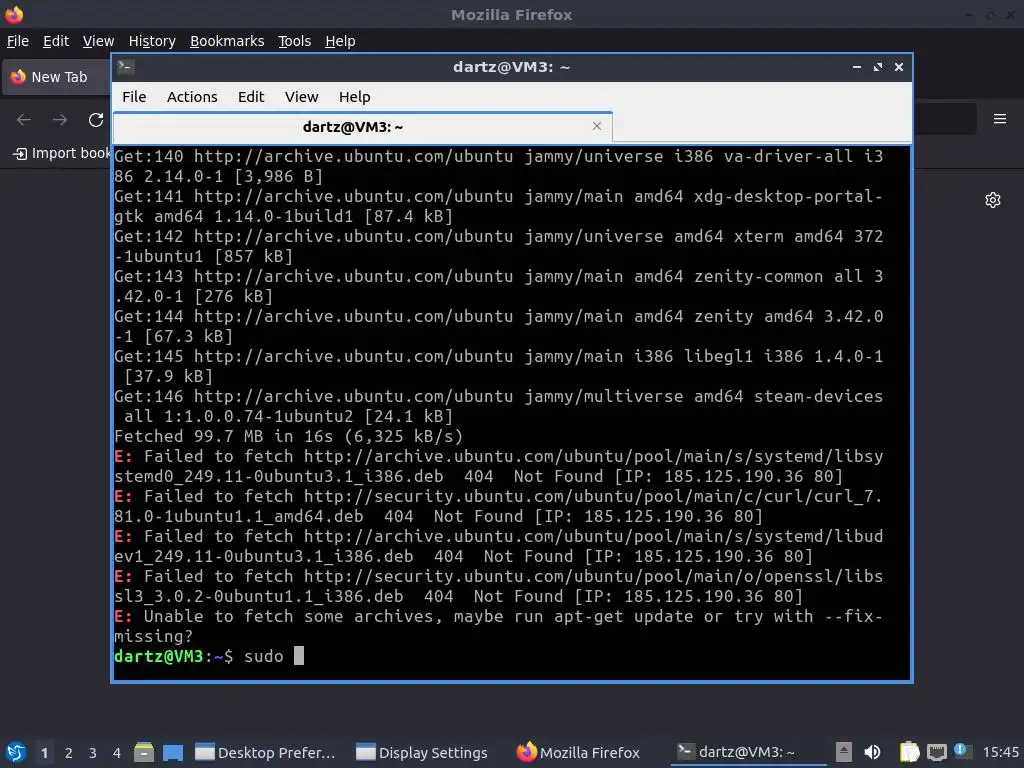Switch to workspace 1
Screen dimensions: 1024x768
pyautogui.click(x=44, y=752)
